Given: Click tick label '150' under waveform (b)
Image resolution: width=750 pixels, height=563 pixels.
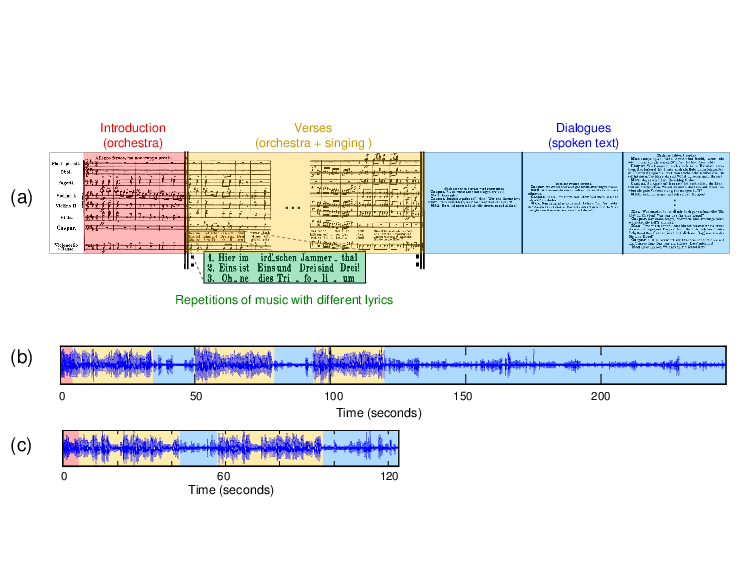Looking at the screenshot, I should (462, 396).
